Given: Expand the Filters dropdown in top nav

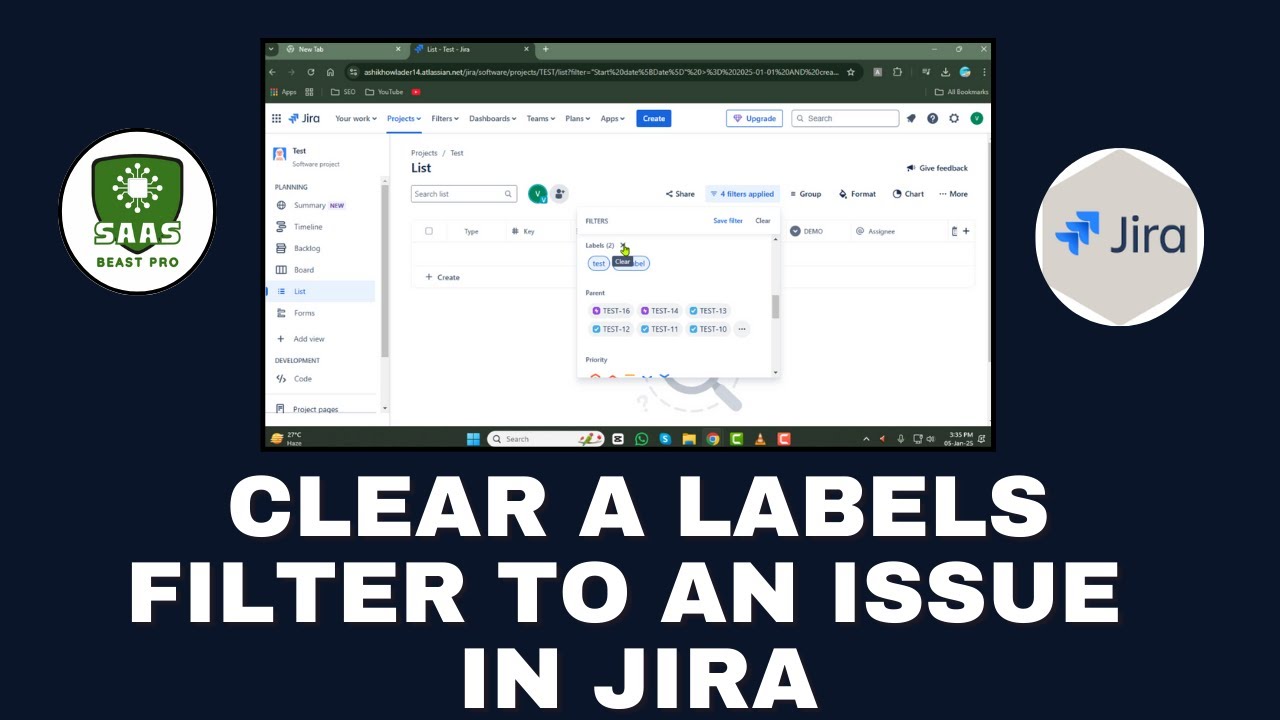Looking at the screenshot, I should 445,118.
